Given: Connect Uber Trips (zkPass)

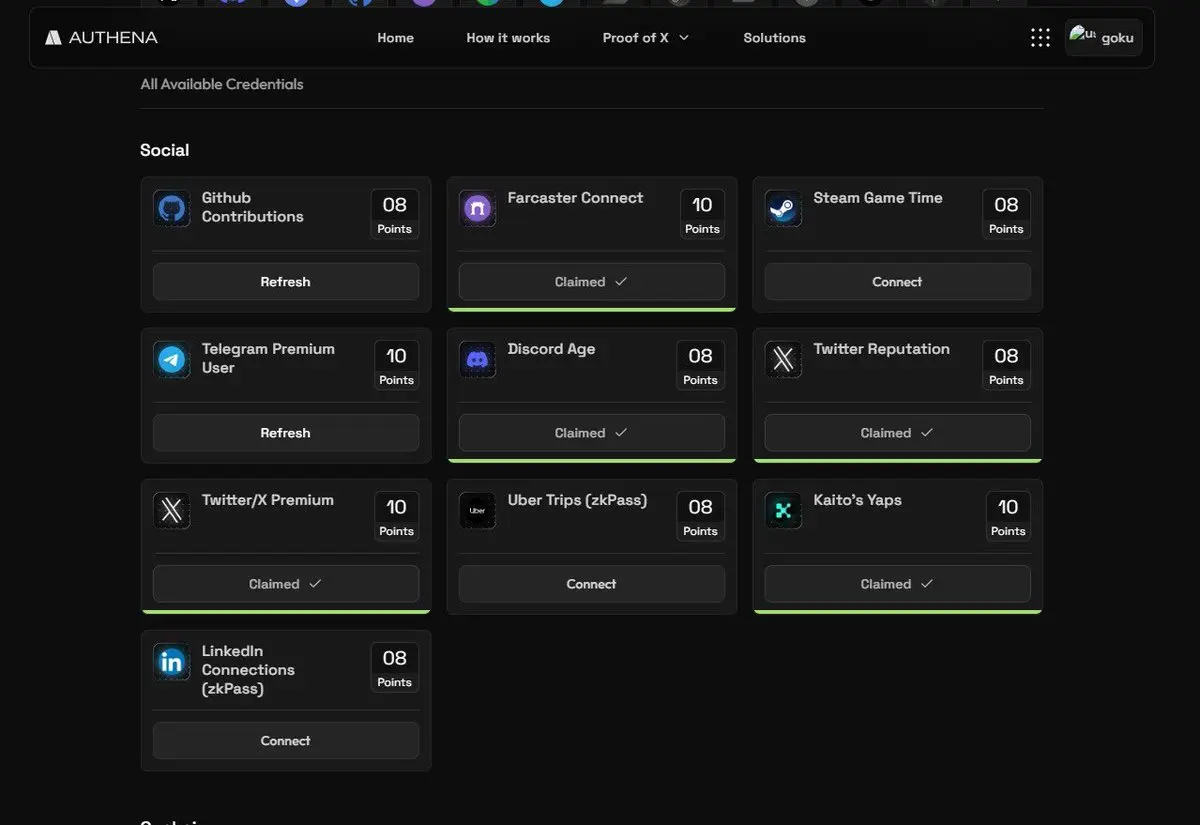Looking at the screenshot, I should 592,584.
